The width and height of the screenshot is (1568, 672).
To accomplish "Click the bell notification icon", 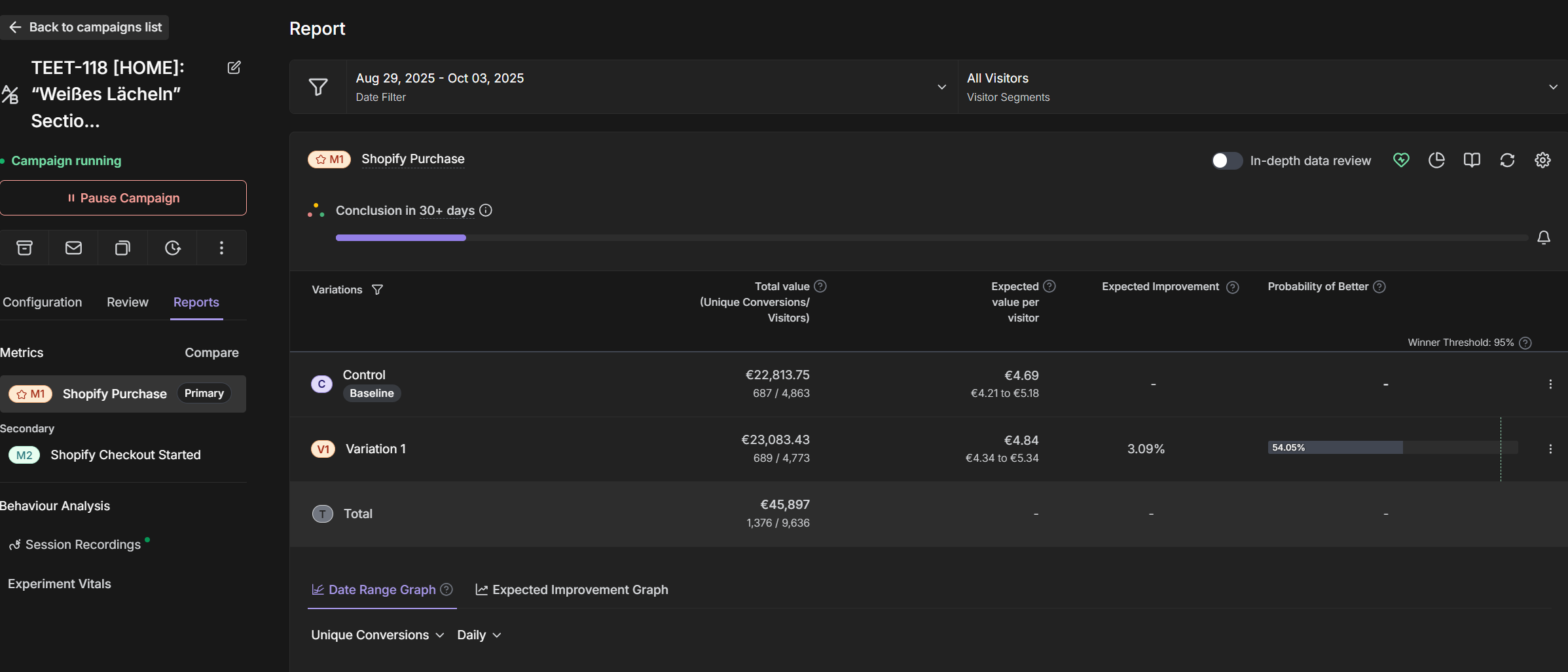I will (1544, 237).
